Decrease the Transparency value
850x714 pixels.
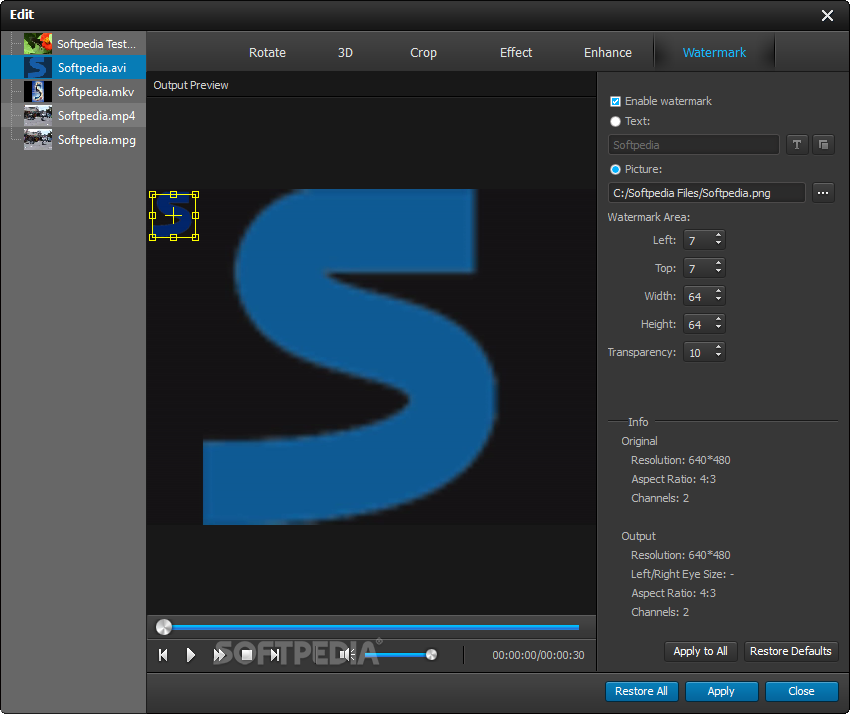click(x=718, y=356)
